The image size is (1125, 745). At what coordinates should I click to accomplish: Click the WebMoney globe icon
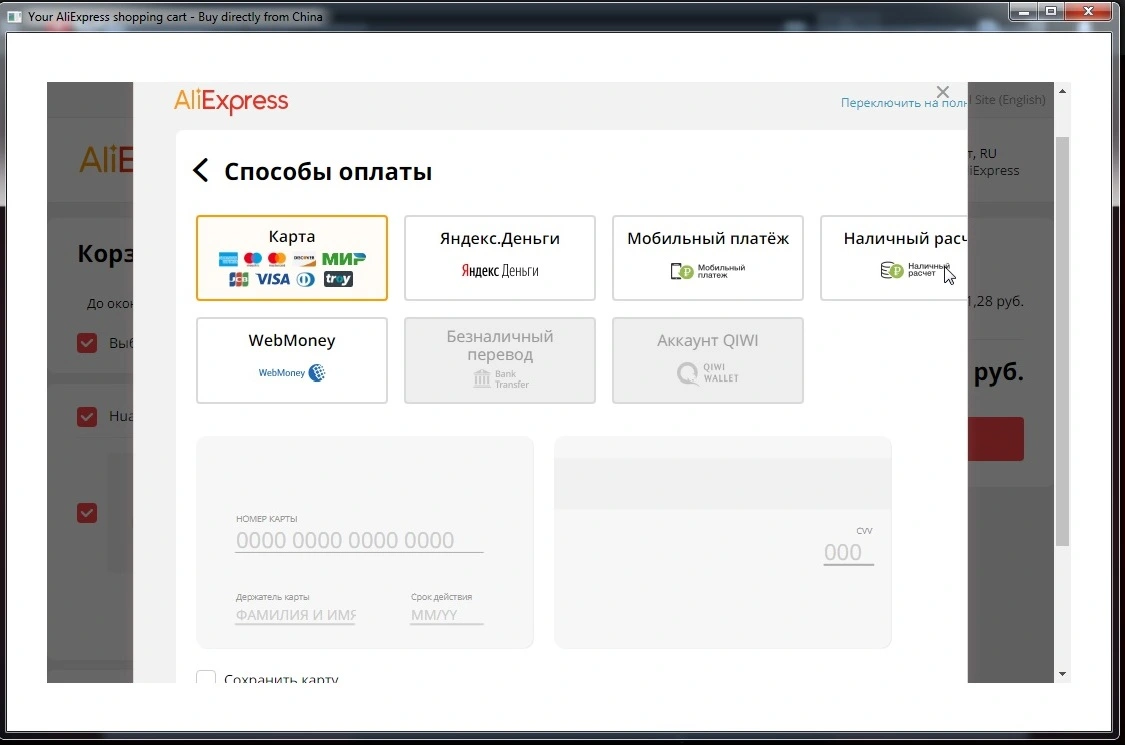point(317,372)
